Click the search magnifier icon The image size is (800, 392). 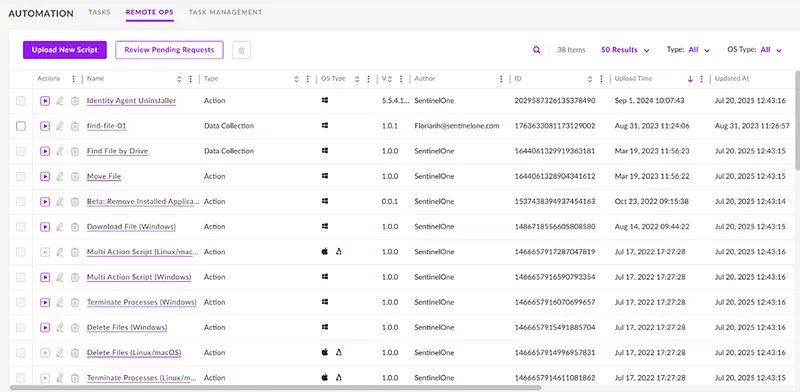click(x=537, y=50)
